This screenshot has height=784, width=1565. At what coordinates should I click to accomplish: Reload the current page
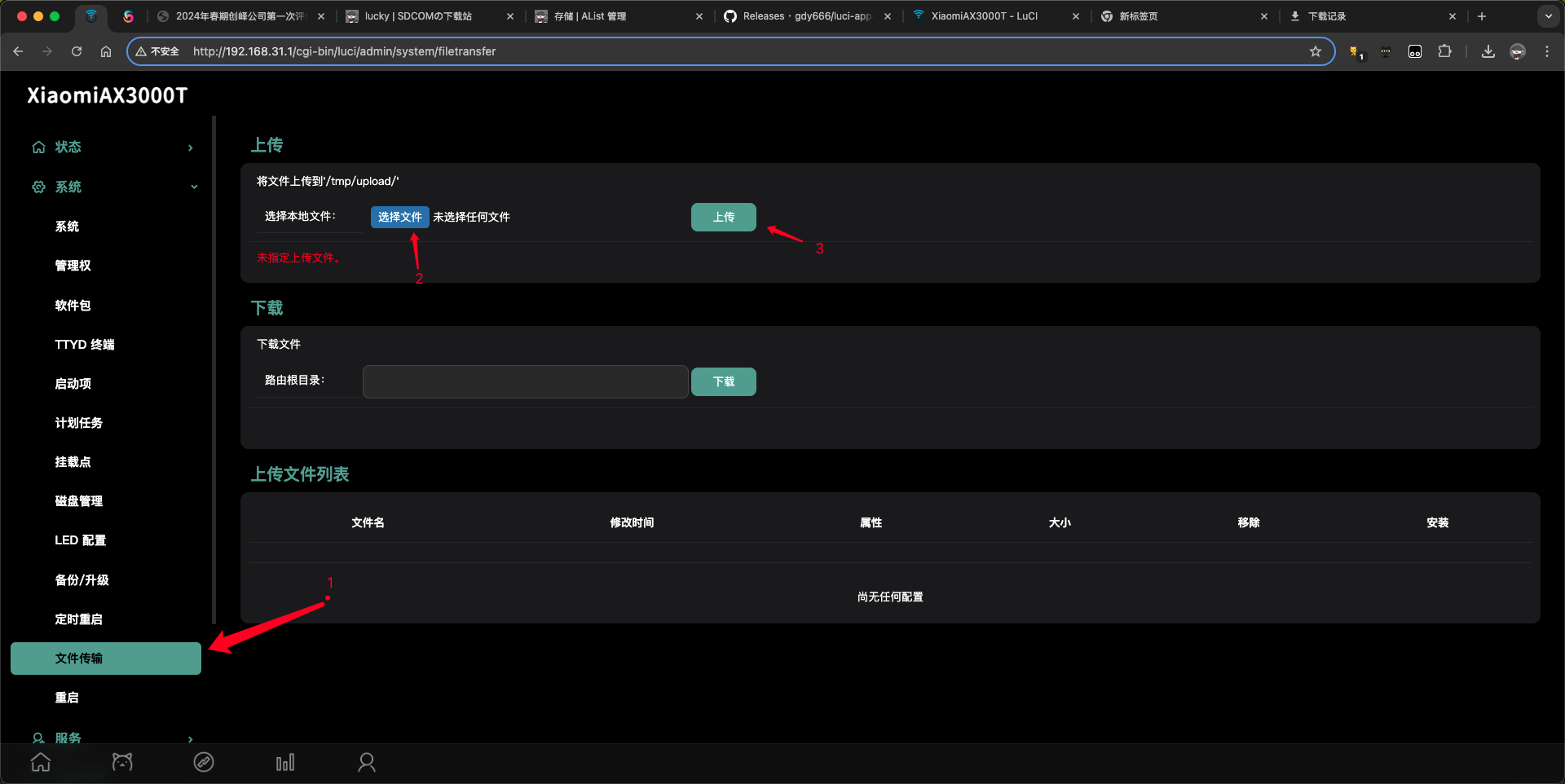click(x=77, y=51)
